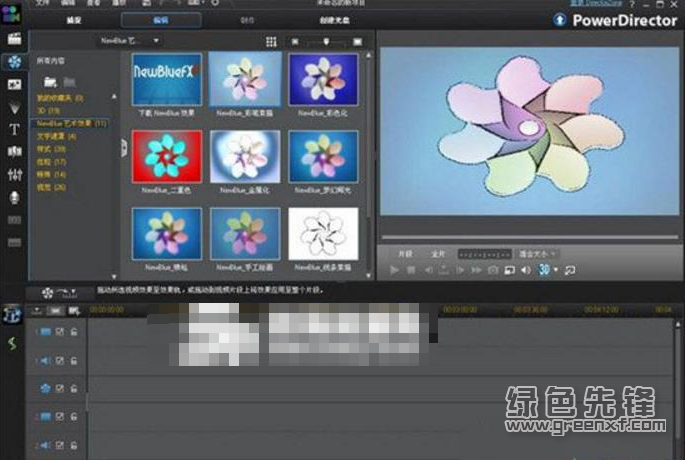Stop the preview playback
Viewport: 685px width, 460px height.
click(411, 270)
